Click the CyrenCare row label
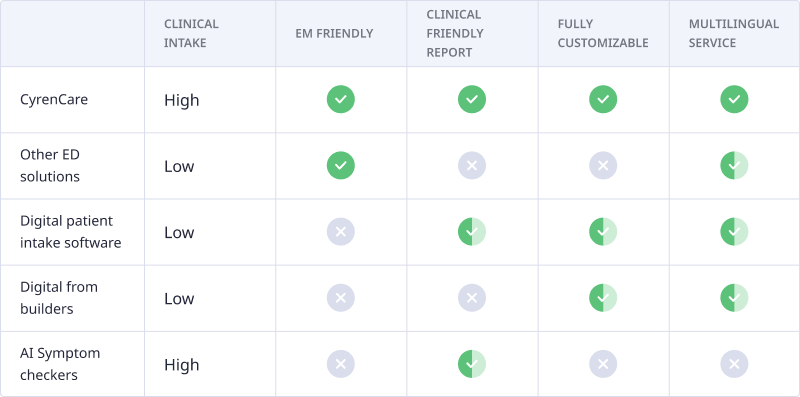800x397 pixels. (x=54, y=100)
